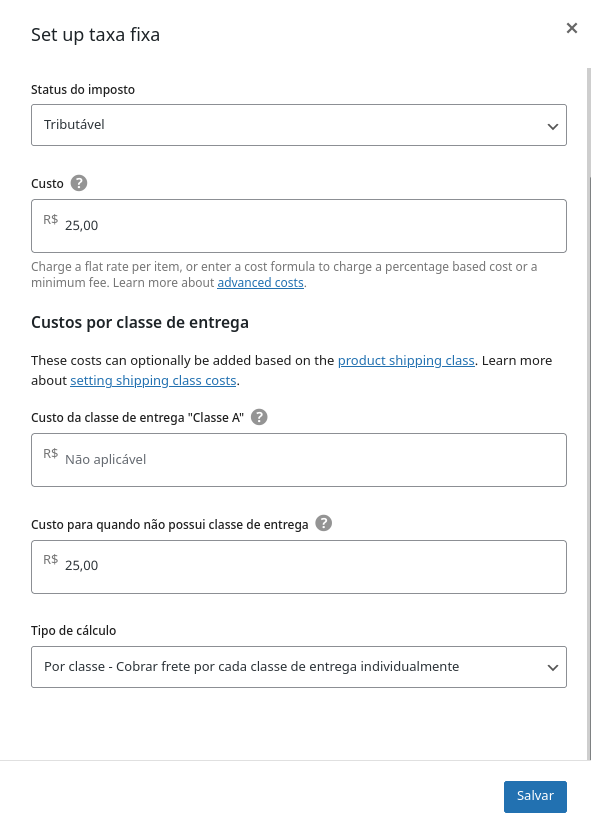
Task: Focus the Custo input showing 25,00
Action: pos(299,226)
